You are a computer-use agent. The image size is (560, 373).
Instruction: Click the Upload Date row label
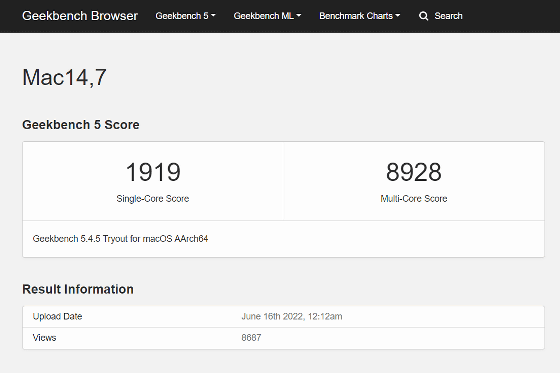pyautogui.click(x=58, y=317)
